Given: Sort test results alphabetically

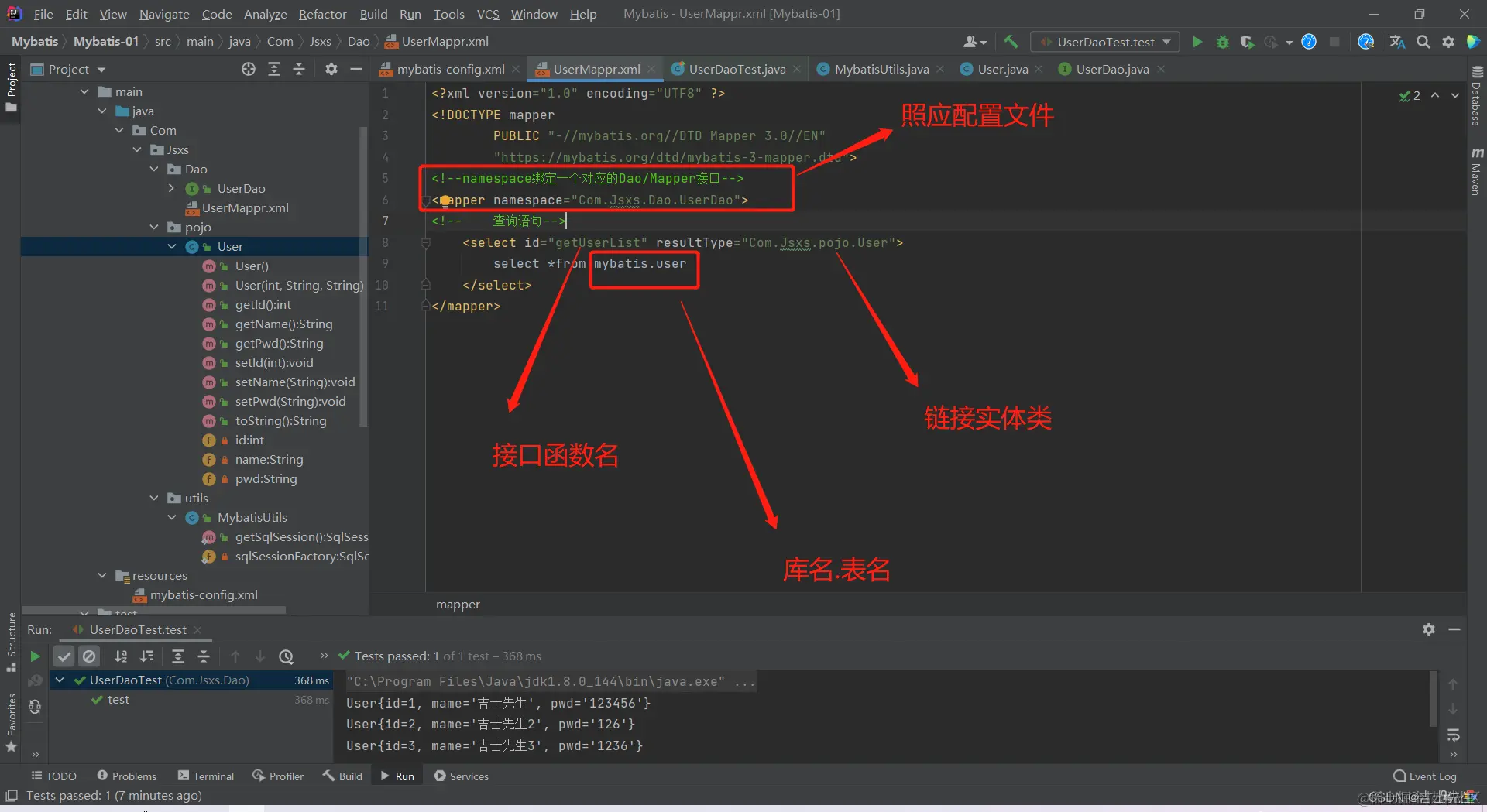Looking at the screenshot, I should pyautogui.click(x=121, y=656).
